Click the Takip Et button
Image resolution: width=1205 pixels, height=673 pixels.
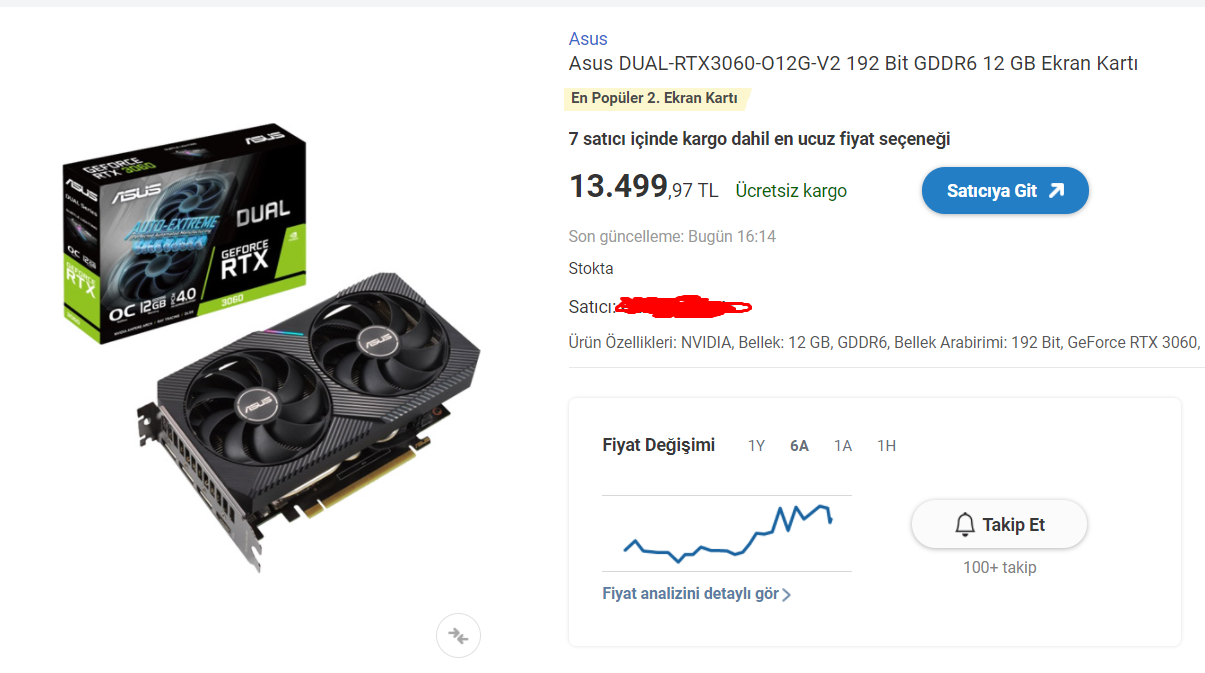coord(999,524)
